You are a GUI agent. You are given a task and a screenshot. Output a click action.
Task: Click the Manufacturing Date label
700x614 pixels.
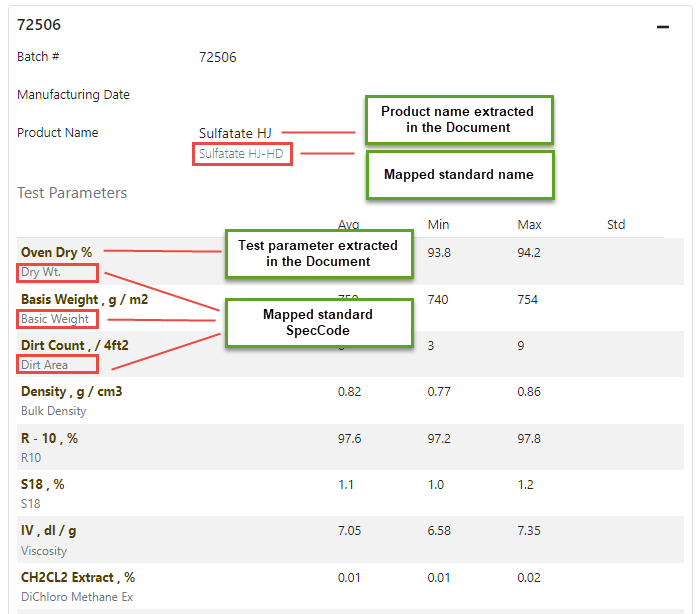(73, 95)
